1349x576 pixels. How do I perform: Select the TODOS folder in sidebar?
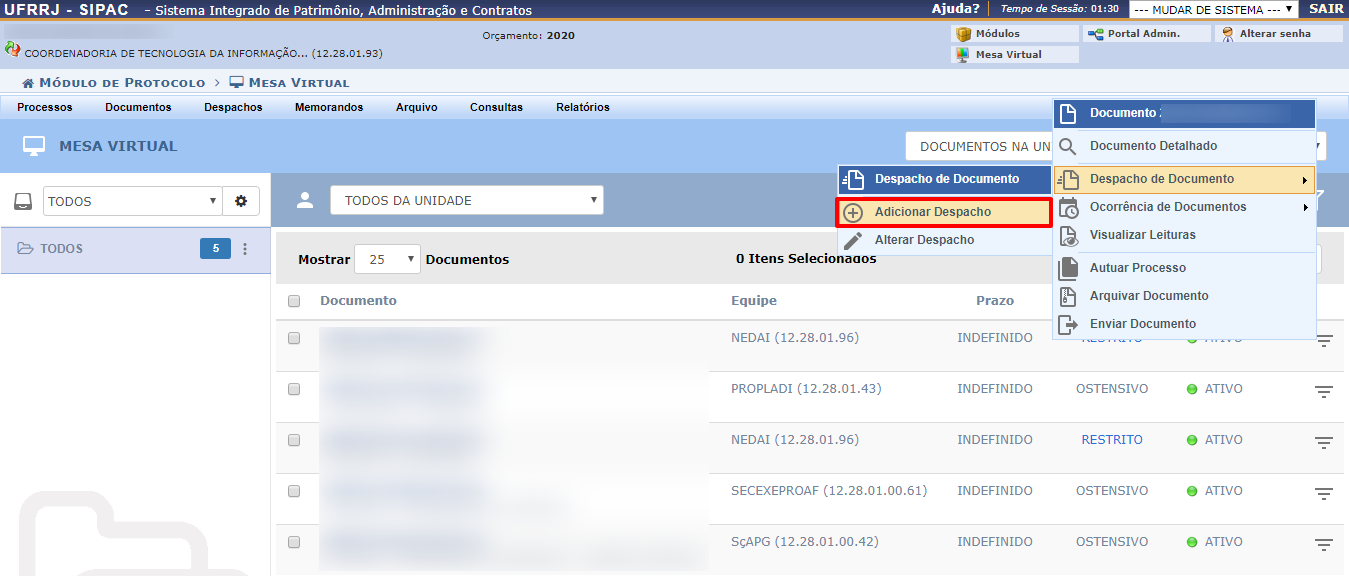pyautogui.click(x=61, y=249)
